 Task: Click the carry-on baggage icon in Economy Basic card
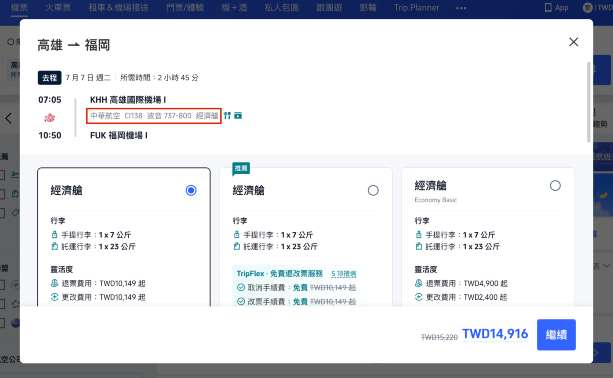click(419, 235)
